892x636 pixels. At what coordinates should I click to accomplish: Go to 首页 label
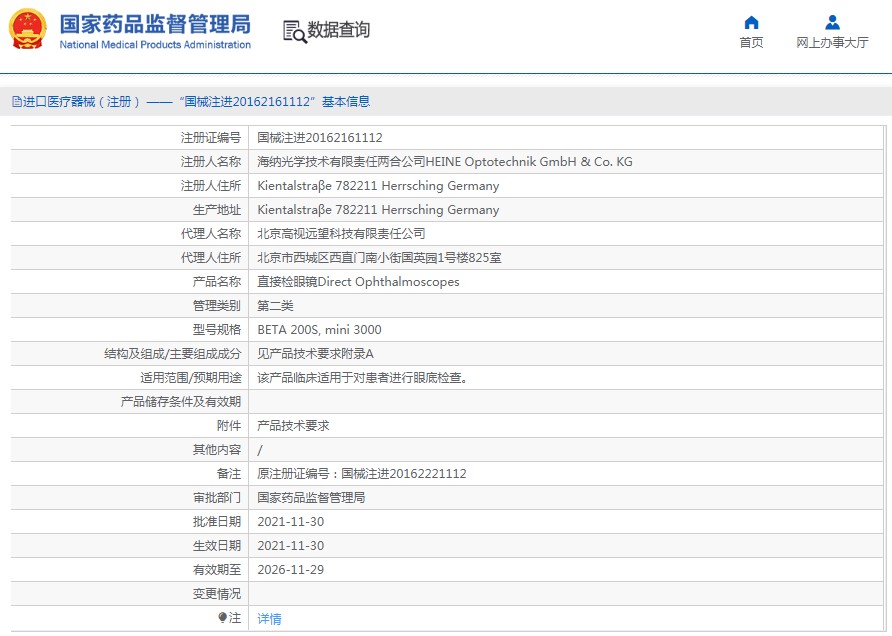coord(751,43)
